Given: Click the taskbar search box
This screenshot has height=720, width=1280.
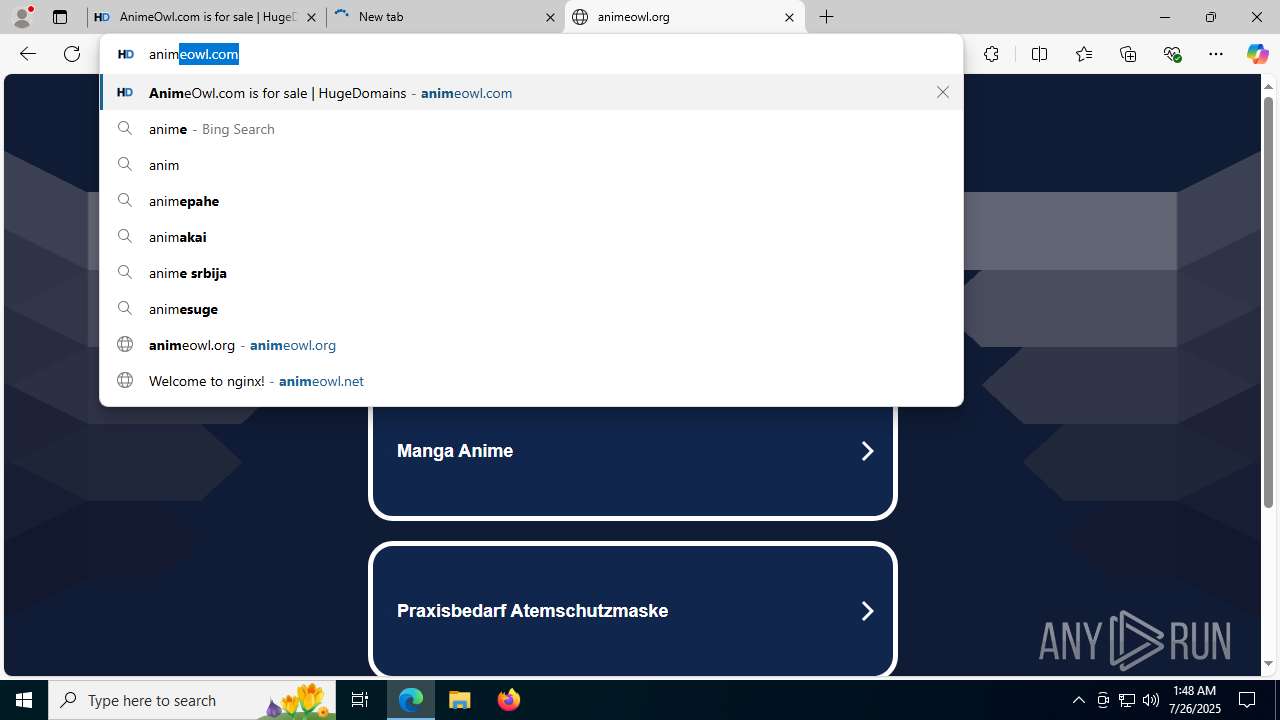Looking at the screenshot, I should (x=194, y=700).
